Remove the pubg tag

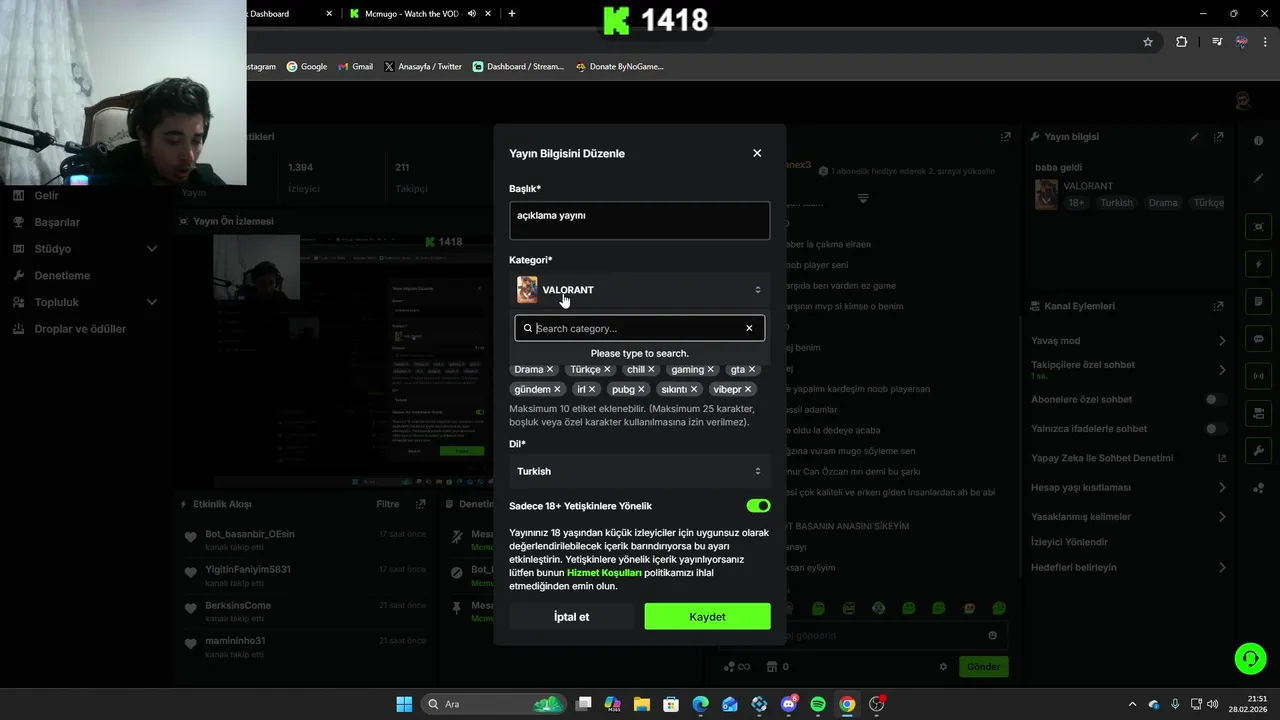point(641,389)
